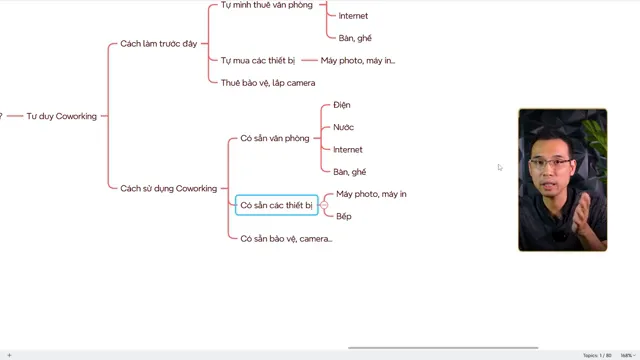Add a new sheet with plus icon

pyautogui.click(x=9, y=356)
